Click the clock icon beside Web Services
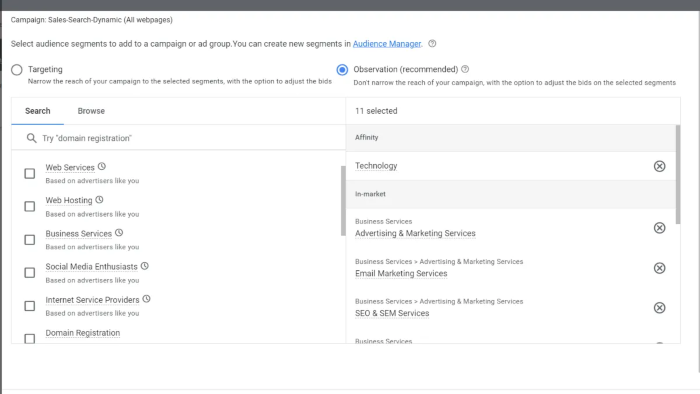Screen dimensions: 700x394 click(x=102, y=166)
